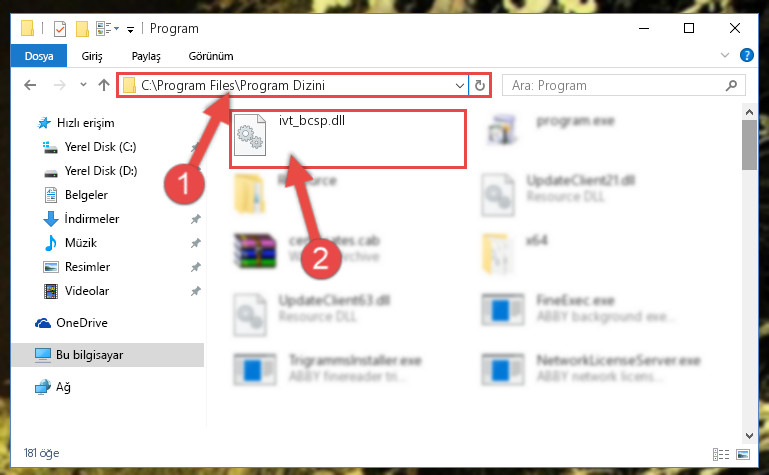Click the new folder icon in quick access toolbar
Viewport: 769px width, 475px height.
pos(82,29)
